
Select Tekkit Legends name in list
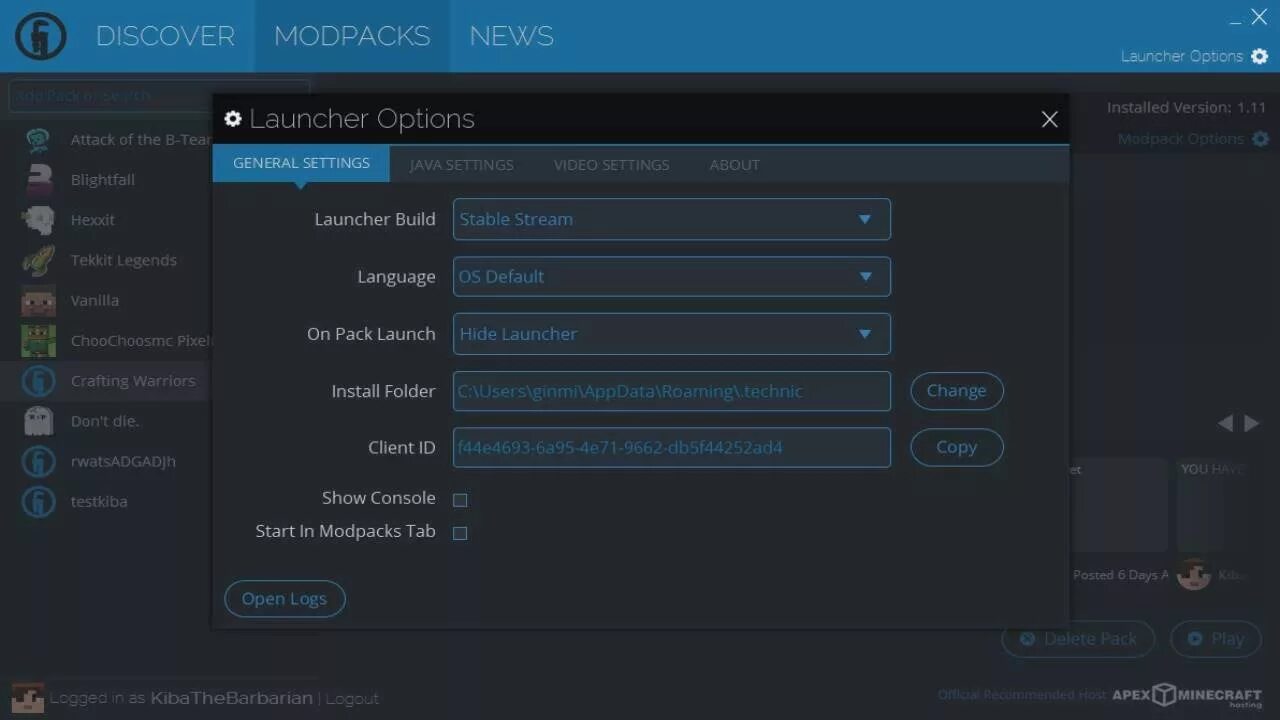(x=123, y=260)
